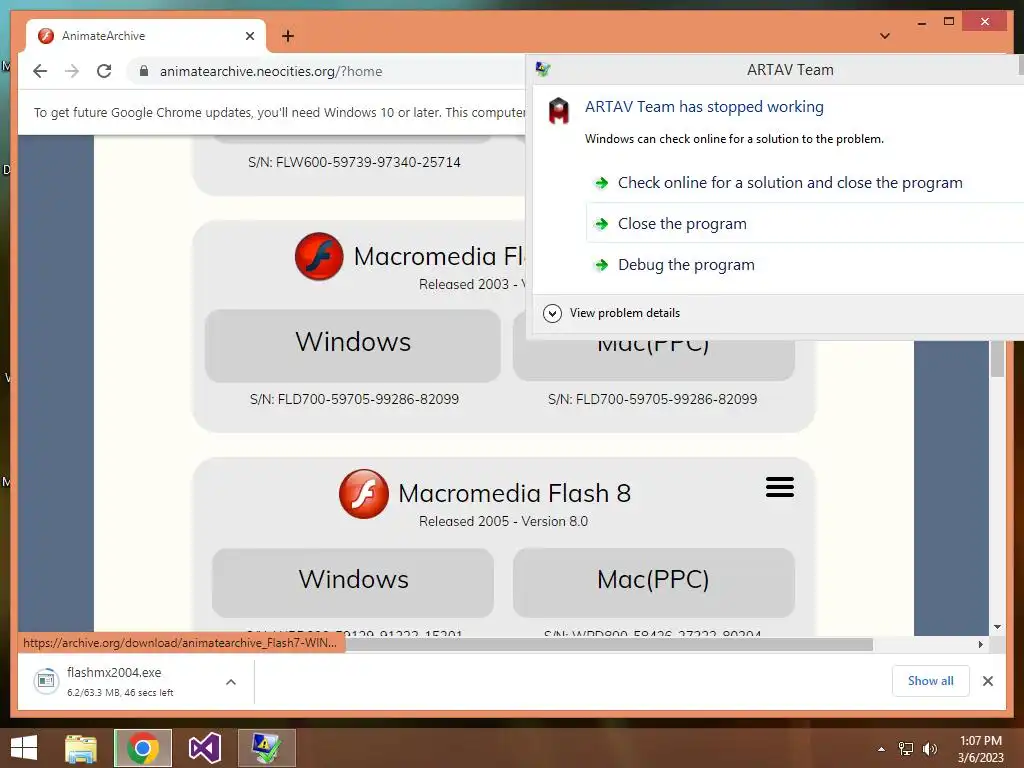Click the Macromedia Flash 8 logo icon
This screenshot has height=768, width=1024.
[364, 494]
